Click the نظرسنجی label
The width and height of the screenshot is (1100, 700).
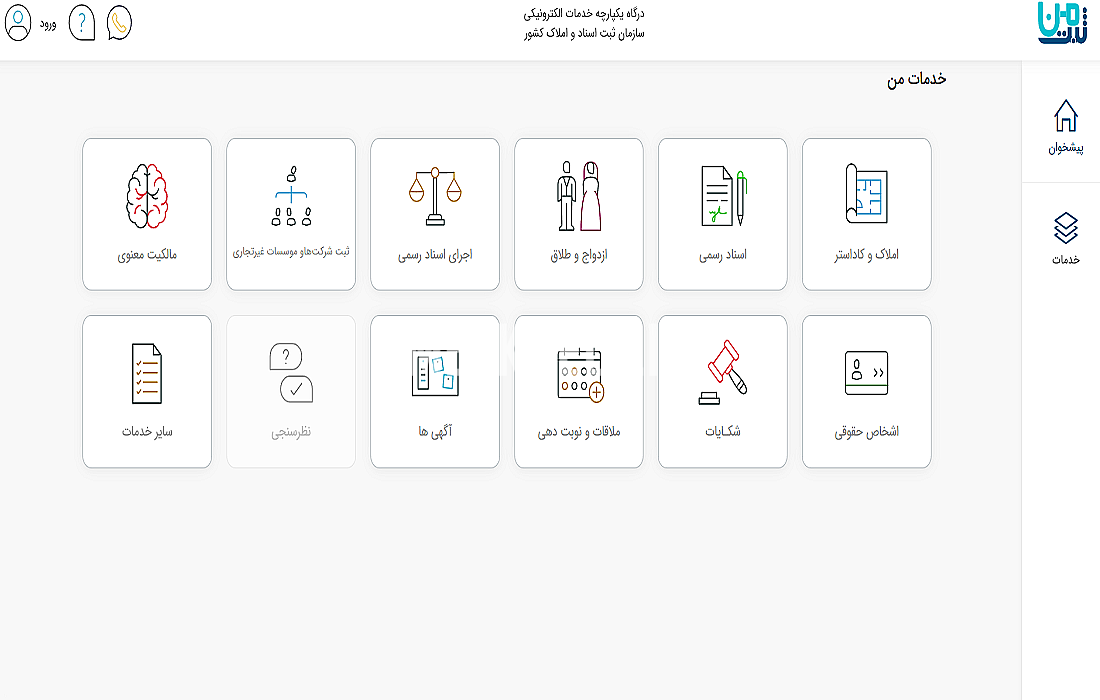(x=291, y=432)
